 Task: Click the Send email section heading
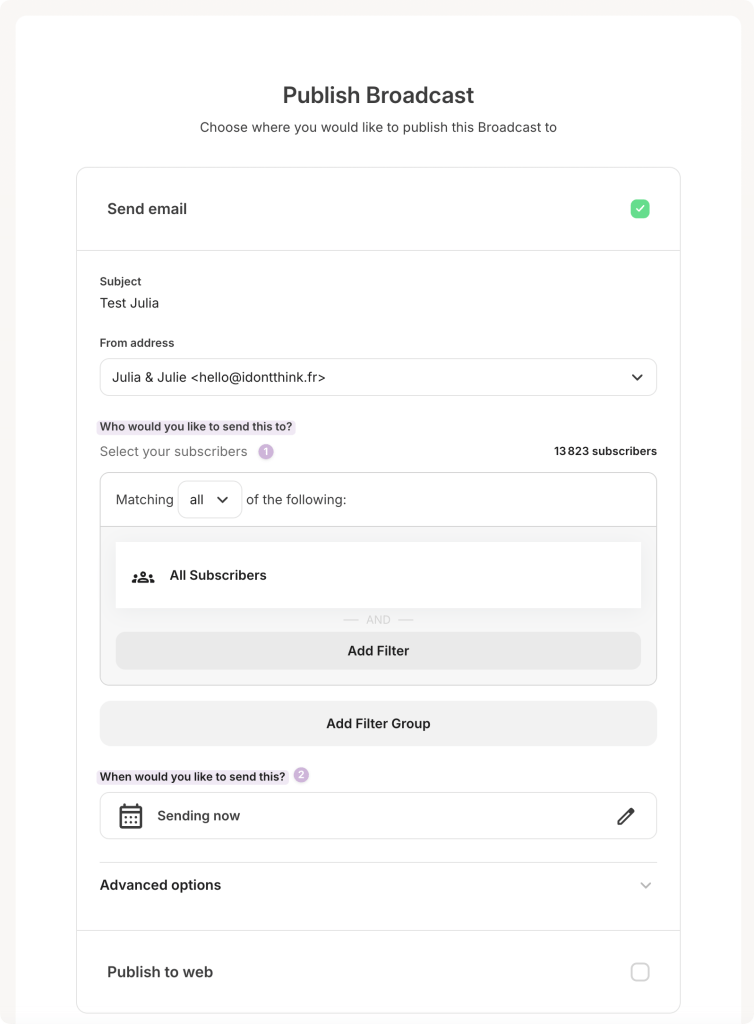point(147,209)
